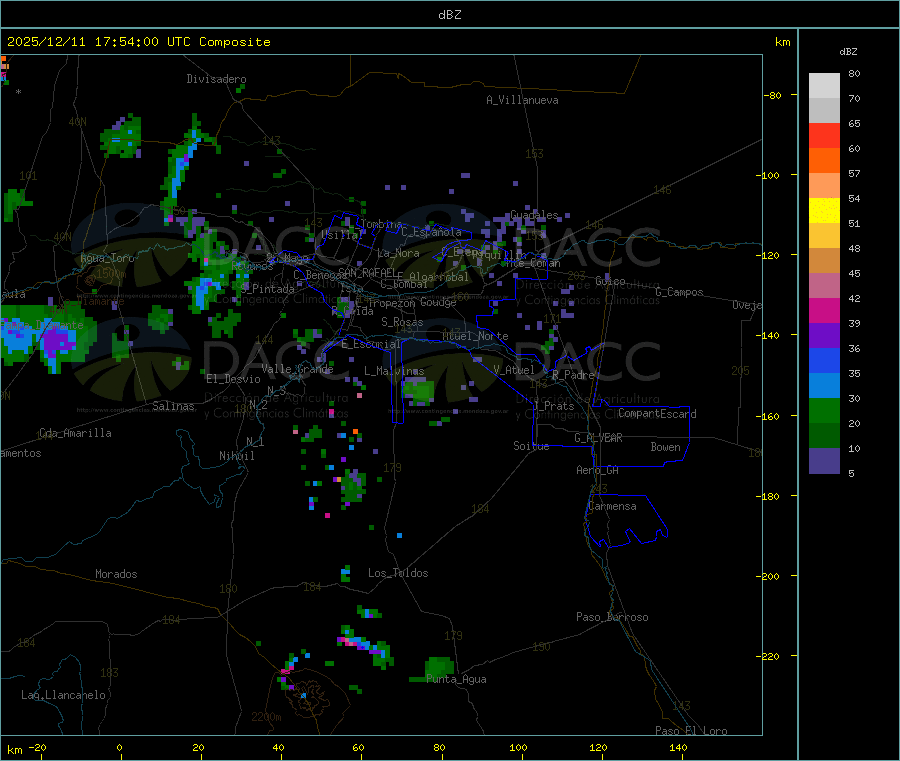Click the light gray 70-80 dBZ legend swatch
This screenshot has height=761, width=900.
[x=824, y=86]
